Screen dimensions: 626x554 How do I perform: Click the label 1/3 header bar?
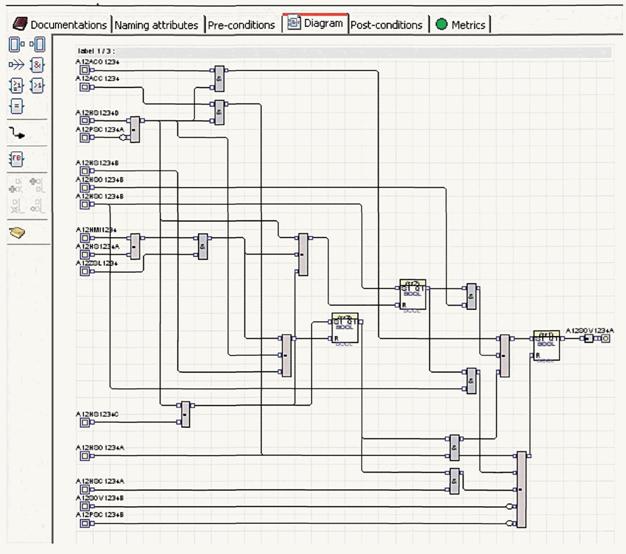coord(340,50)
